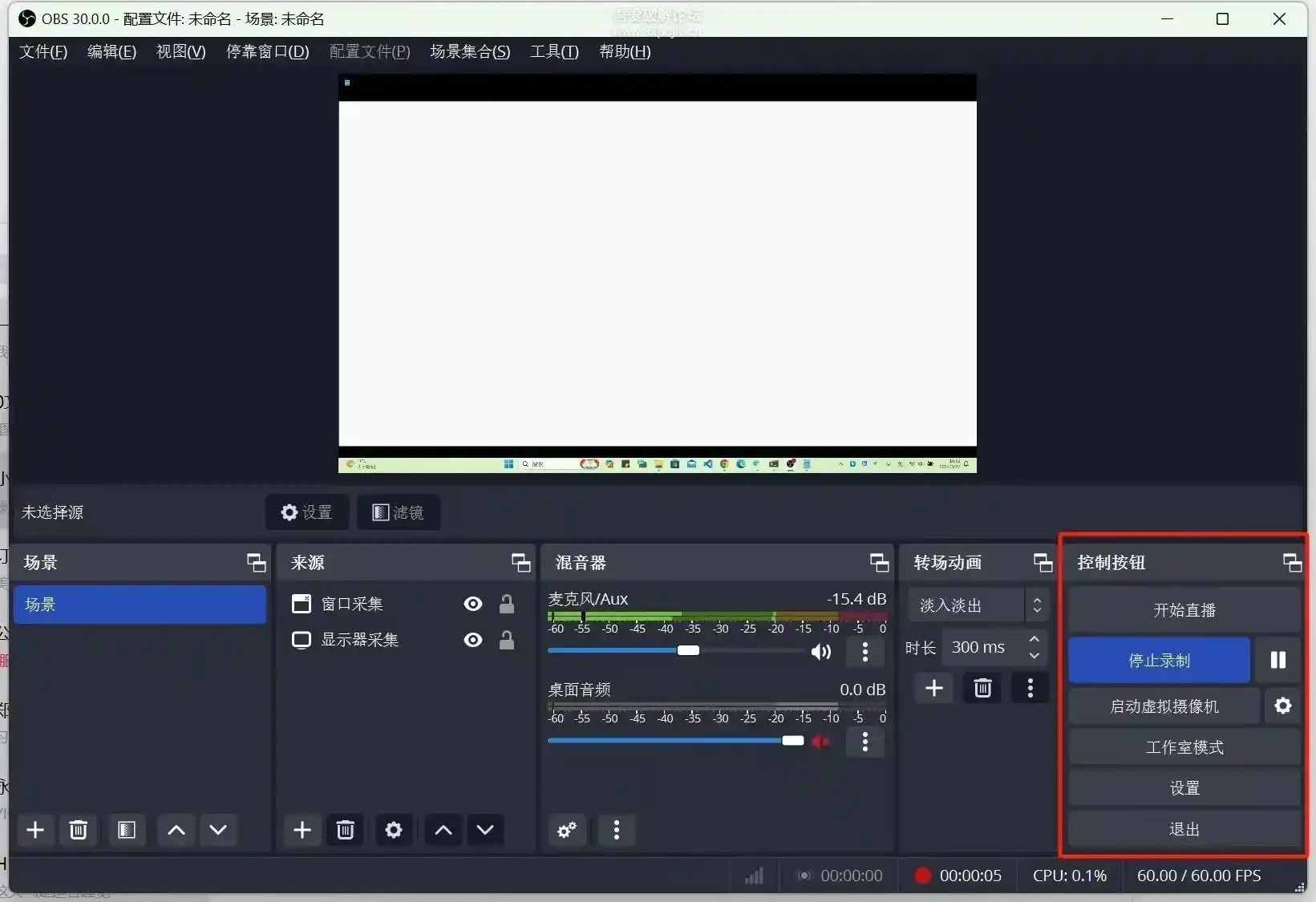The width and height of the screenshot is (1316, 902).
Task: Delete the selected source
Action: tap(345, 830)
